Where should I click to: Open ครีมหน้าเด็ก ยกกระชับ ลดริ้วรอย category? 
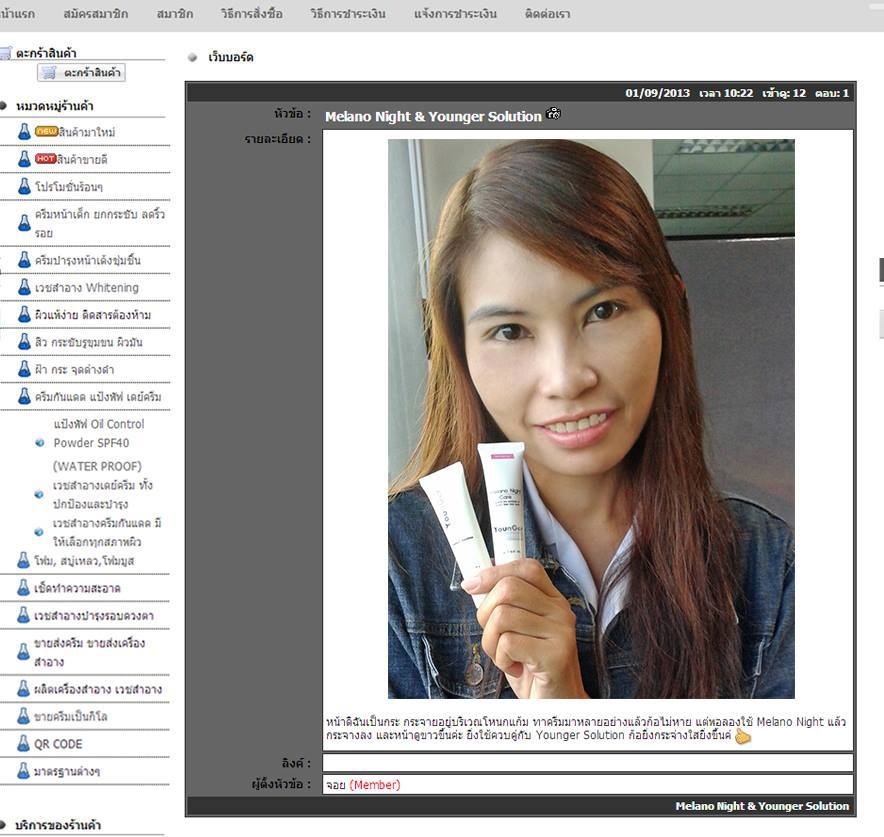[x=100, y=223]
